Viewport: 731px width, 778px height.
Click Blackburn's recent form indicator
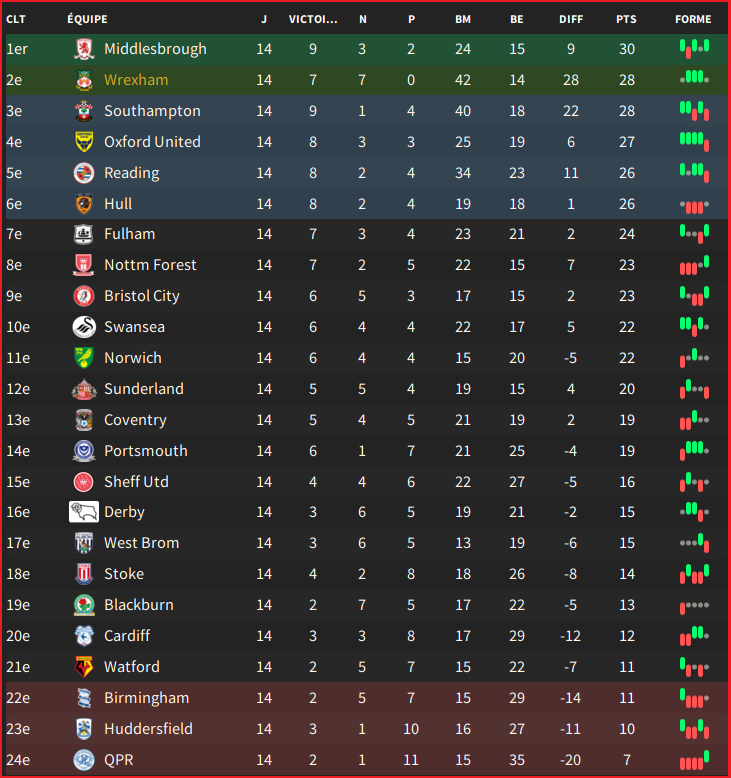tap(694, 605)
